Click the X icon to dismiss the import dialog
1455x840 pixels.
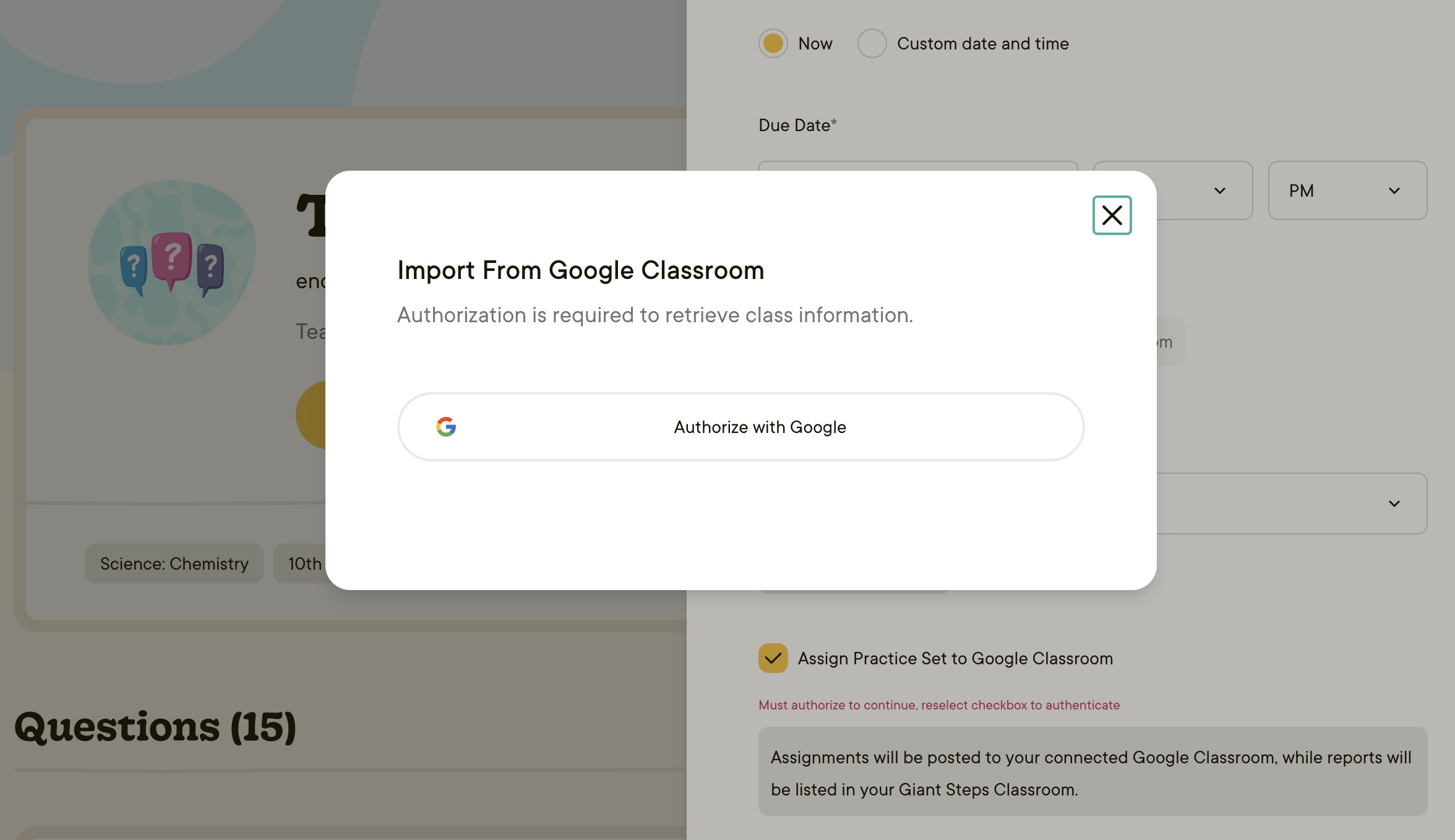click(x=1112, y=215)
